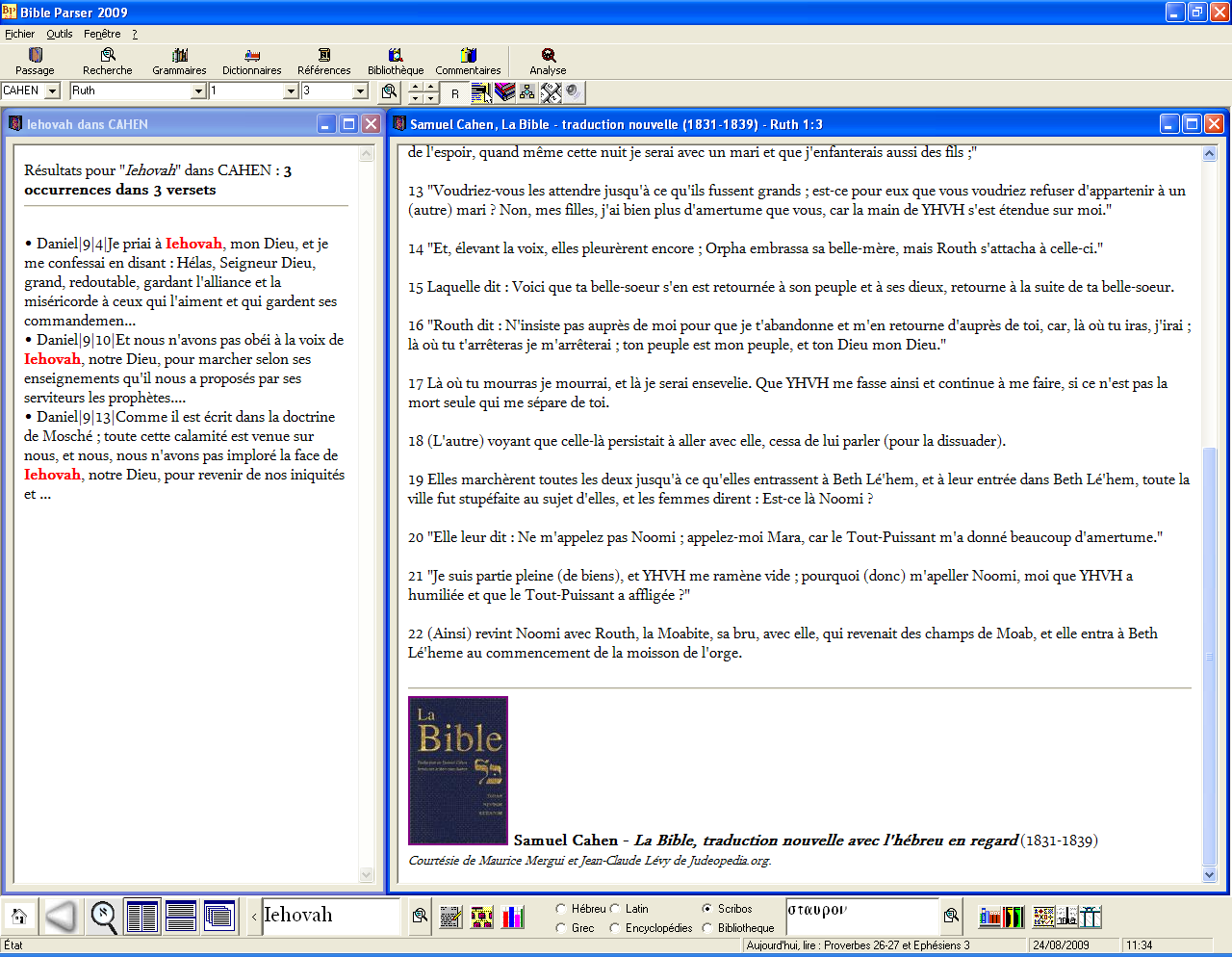Click the search icon beside the Greek field
This screenshot has width=1232, height=957.
pos(951,917)
